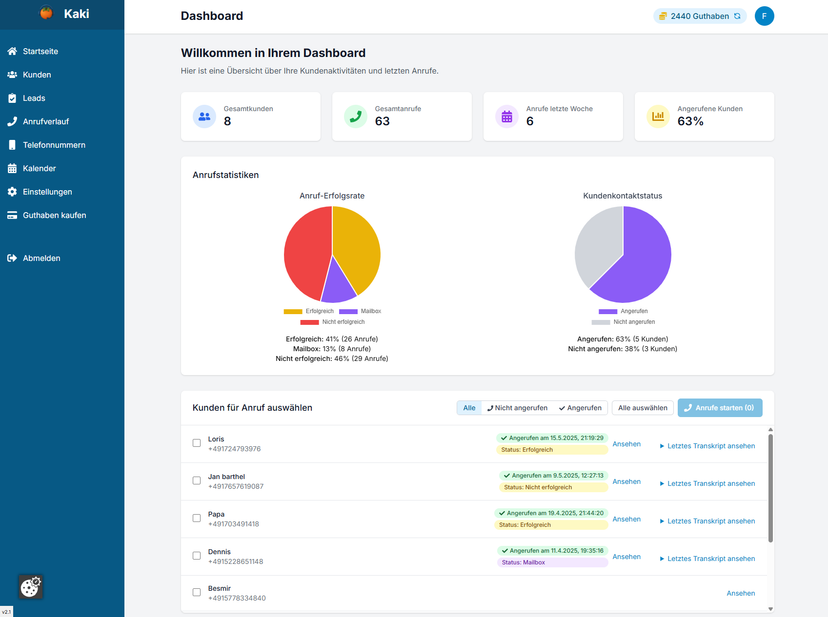The width and height of the screenshot is (828, 617).
Task: Click the Gesamtkunden people icon
Action: coord(204,116)
